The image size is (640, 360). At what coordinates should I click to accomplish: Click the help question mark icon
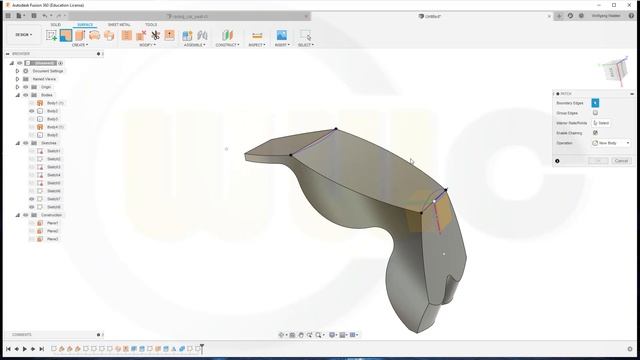[x=631, y=16]
